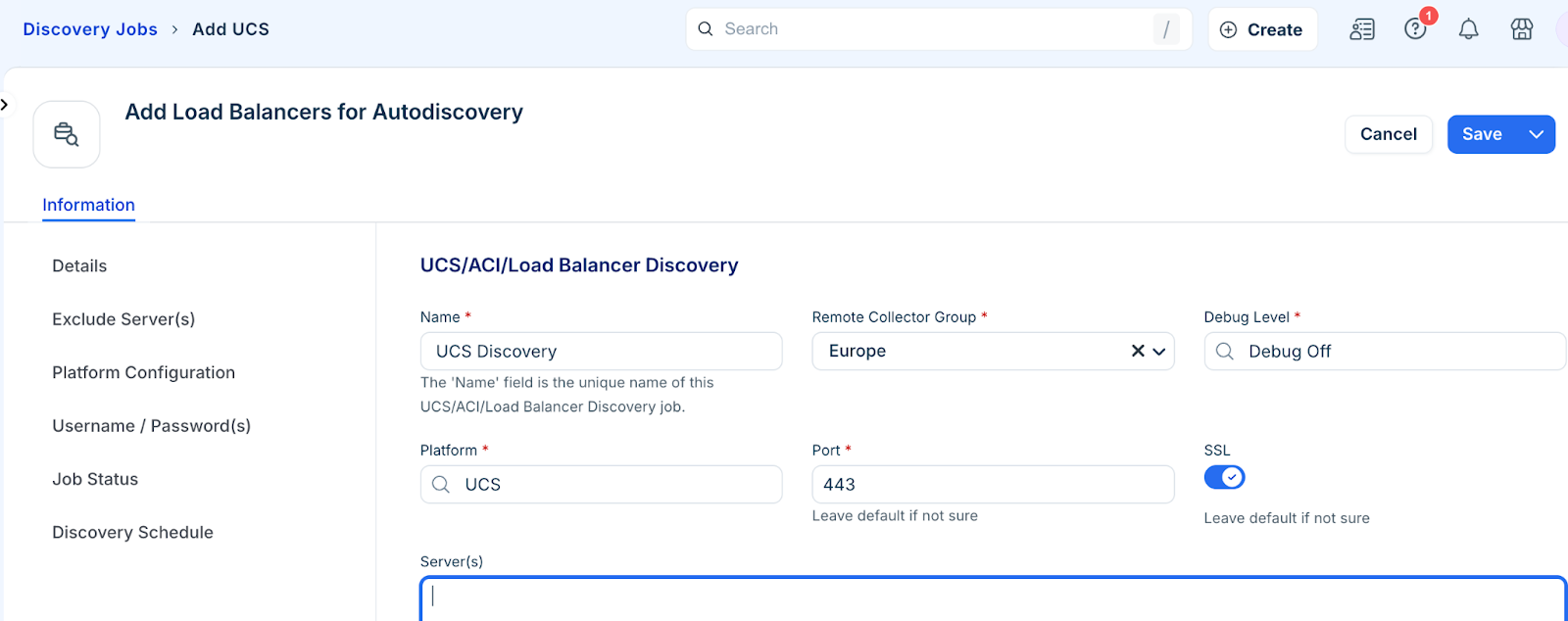
Task: Go to Details section
Action: pyautogui.click(x=79, y=265)
